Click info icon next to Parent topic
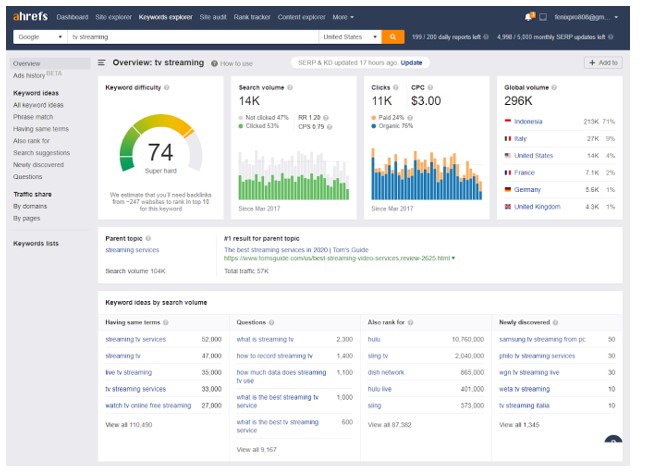The image size is (649, 476). pos(148,238)
